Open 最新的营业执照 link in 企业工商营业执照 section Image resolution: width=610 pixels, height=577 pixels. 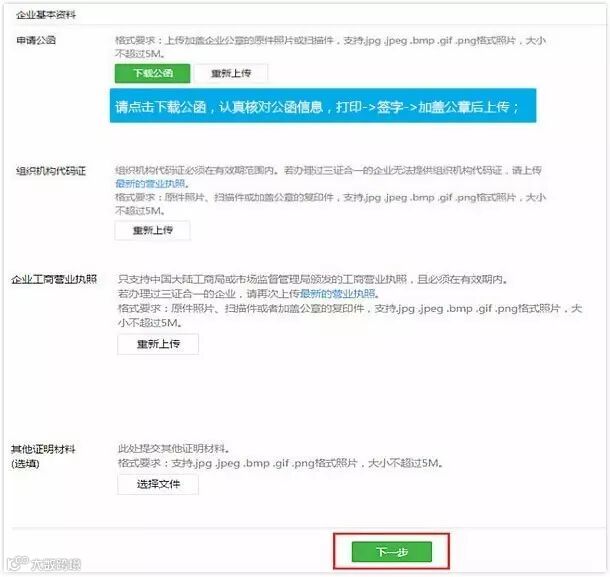click(338, 293)
